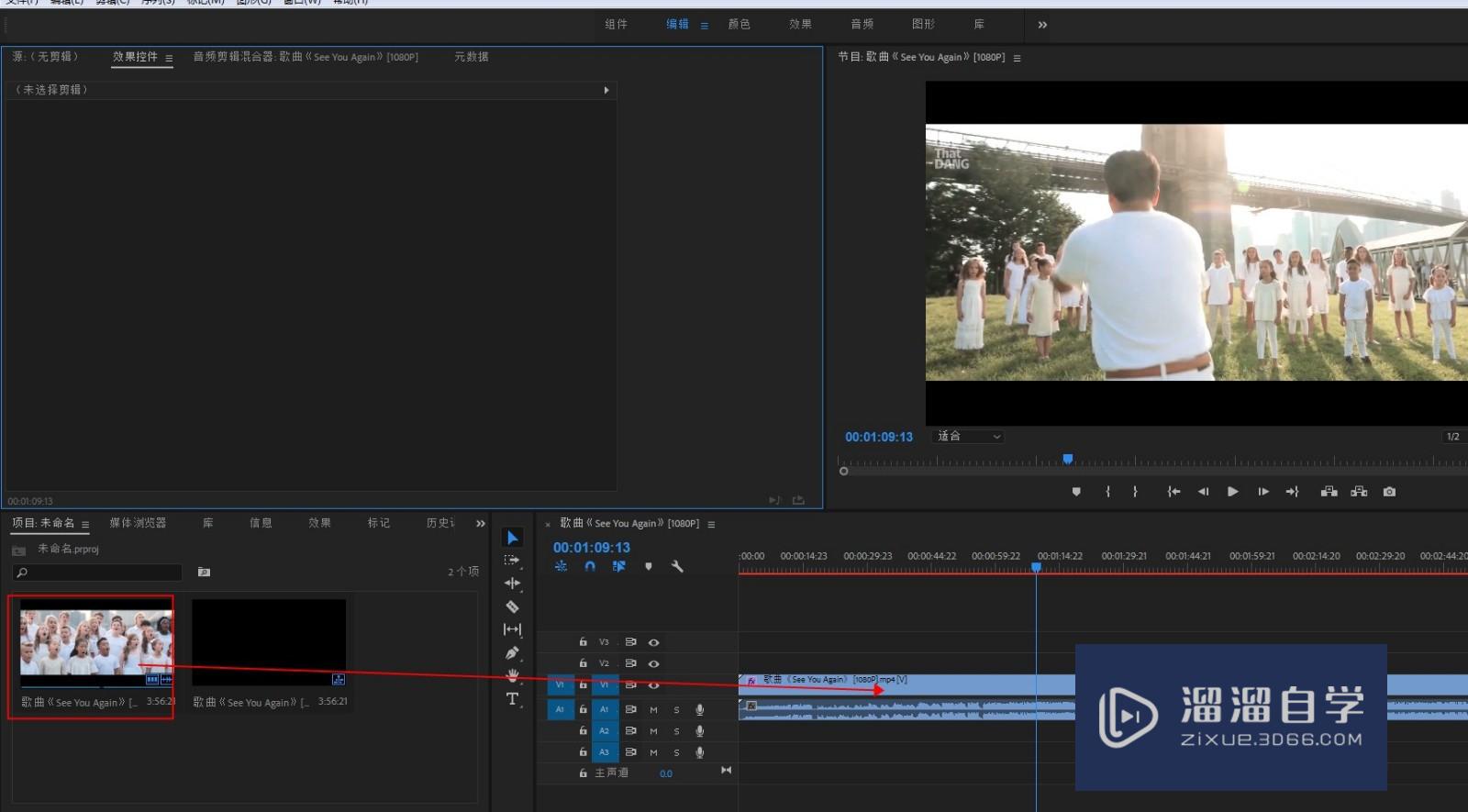1468x812 pixels.
Task: Switch to the 组件 workspace
Action: (x=617, y=24)
